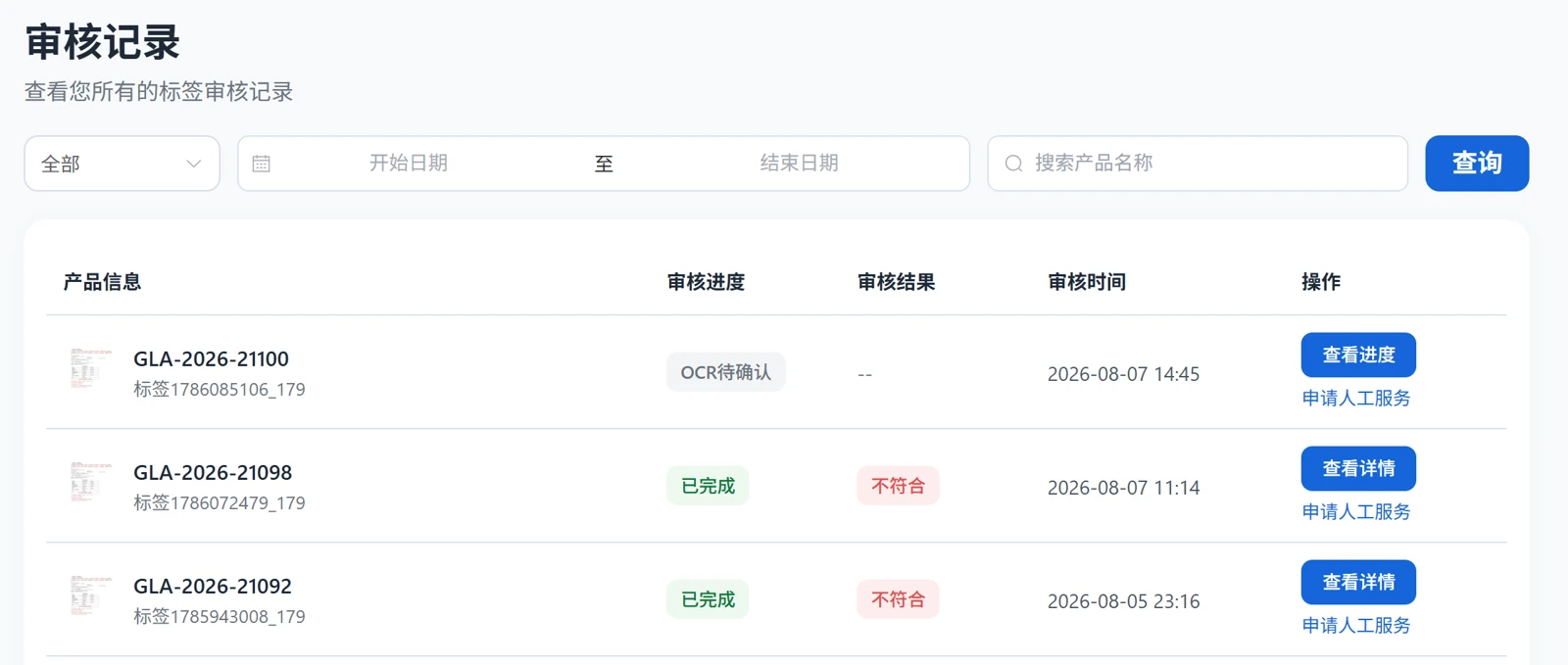Viewport: 1568px width, 665px height.
Task: Click the OCR待确认 status badge
Action: click(x=726, y=372)
